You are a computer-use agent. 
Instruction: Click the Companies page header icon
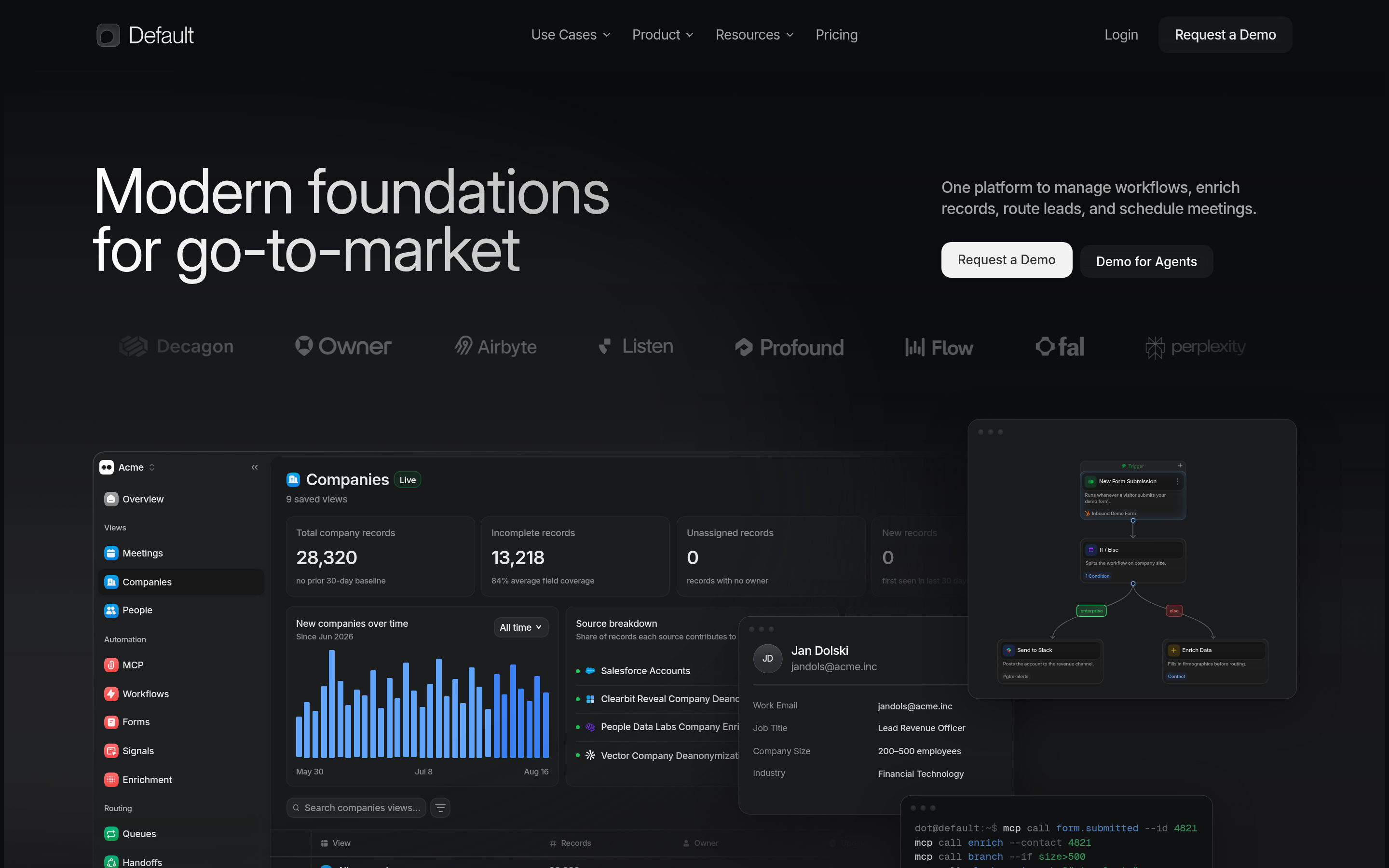tap(293, 479)
